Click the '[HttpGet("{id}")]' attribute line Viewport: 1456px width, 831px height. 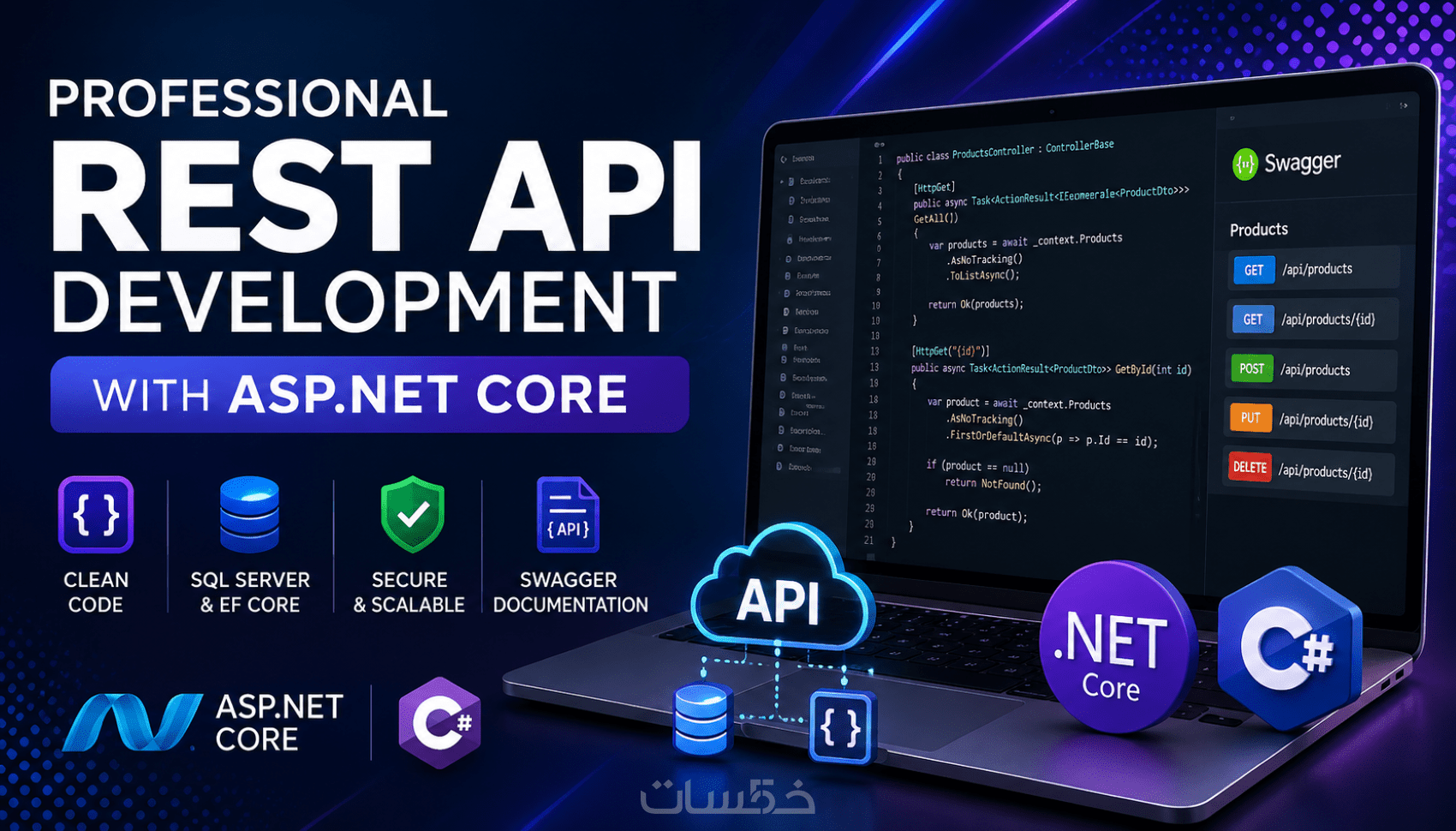pyautogui.click(x=950, y=350)
